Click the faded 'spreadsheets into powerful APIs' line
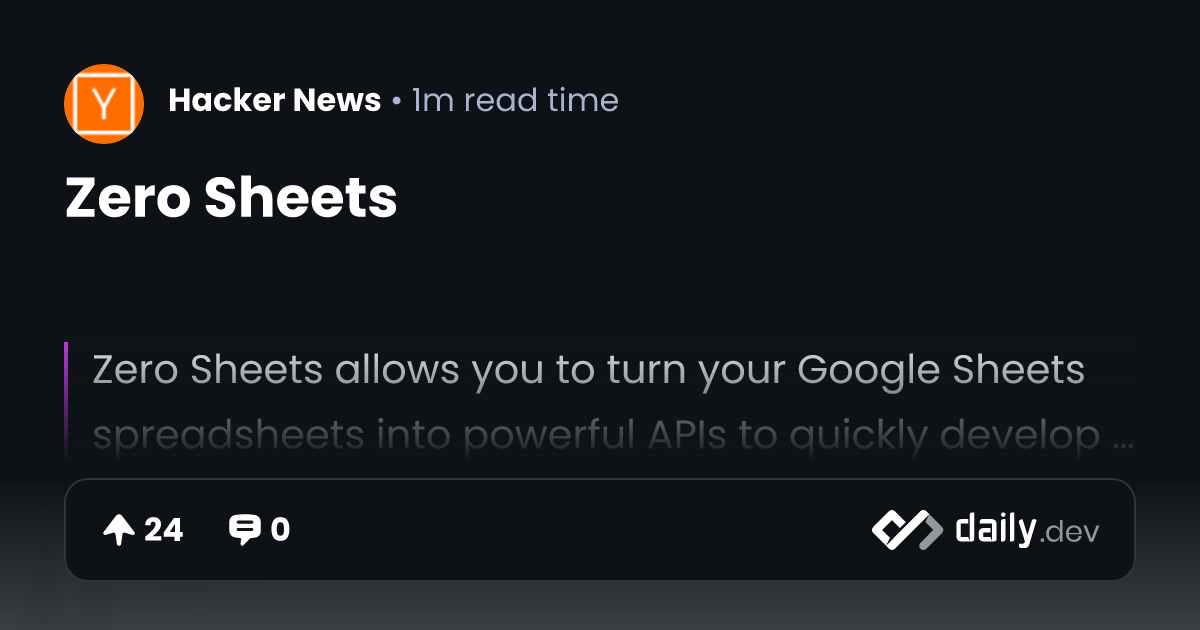Screen dimensions: 1200x630 tap(409, 436)
